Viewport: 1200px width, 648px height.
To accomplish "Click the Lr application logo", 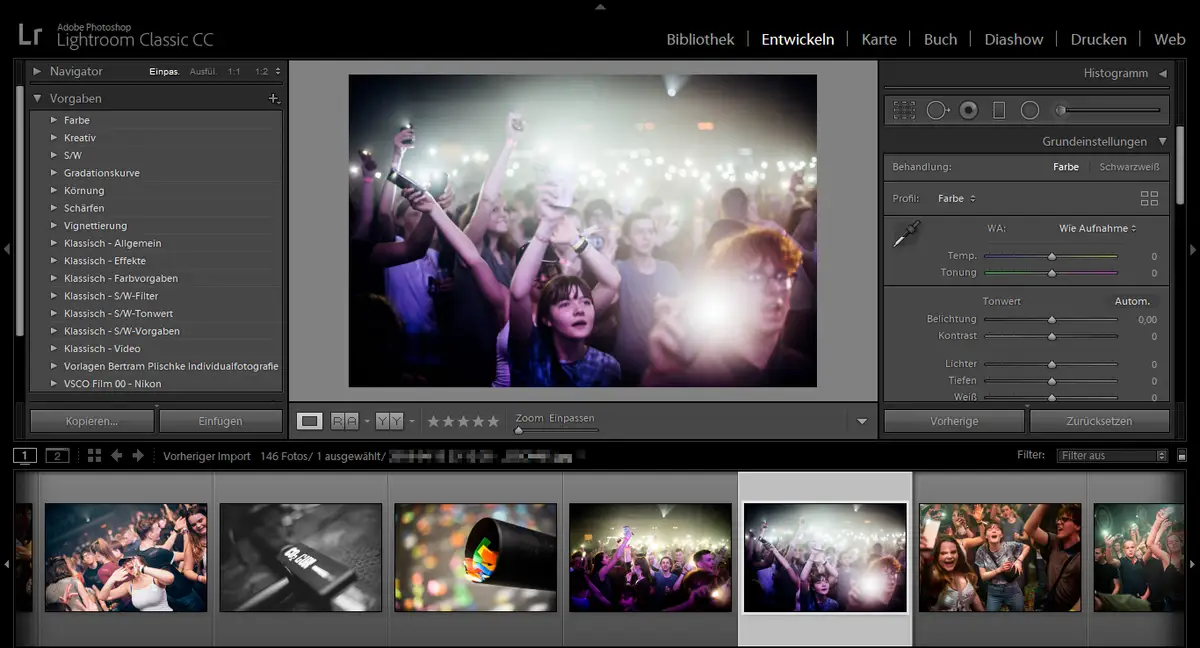I will 29,34.
